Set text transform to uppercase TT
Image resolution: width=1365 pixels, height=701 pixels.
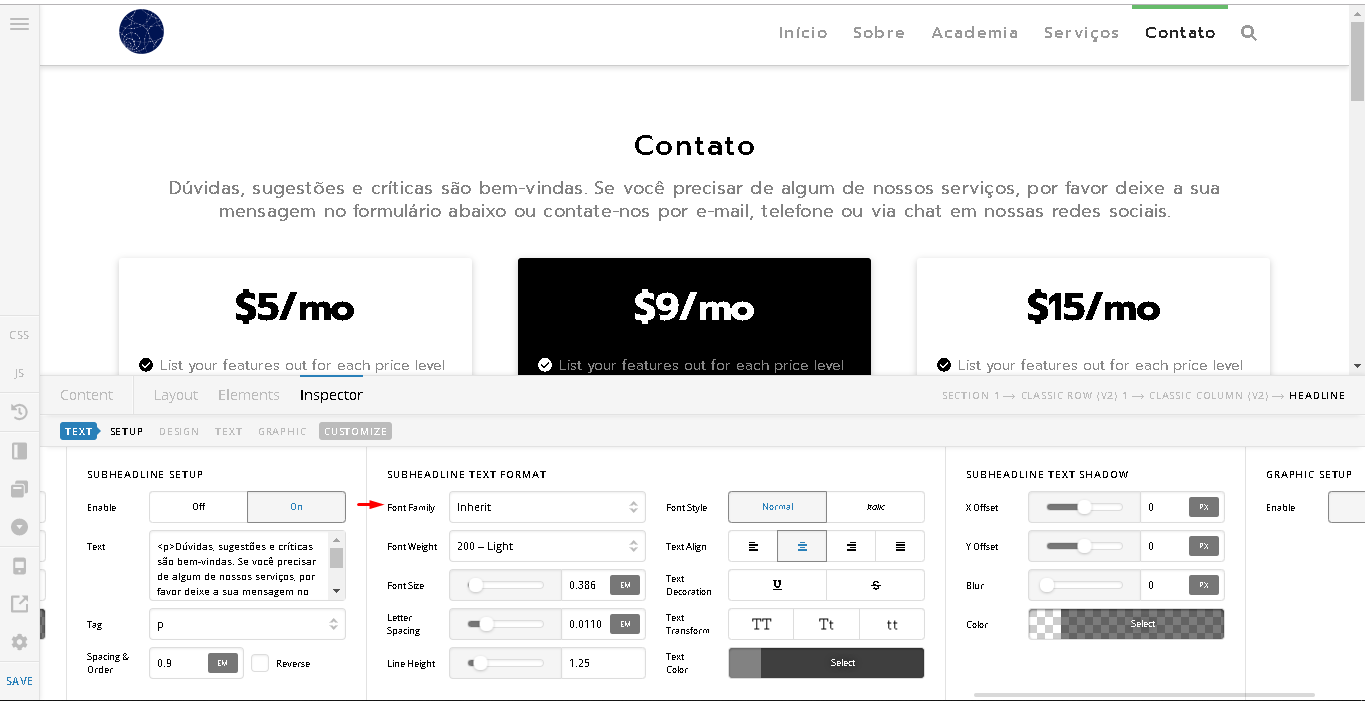point(761,624)
